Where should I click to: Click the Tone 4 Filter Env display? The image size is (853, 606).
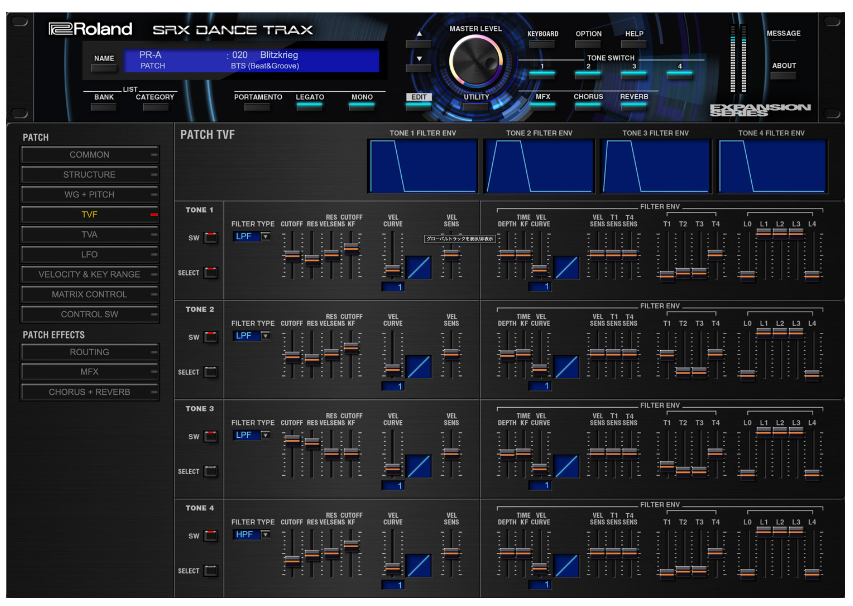click(772, 166)
